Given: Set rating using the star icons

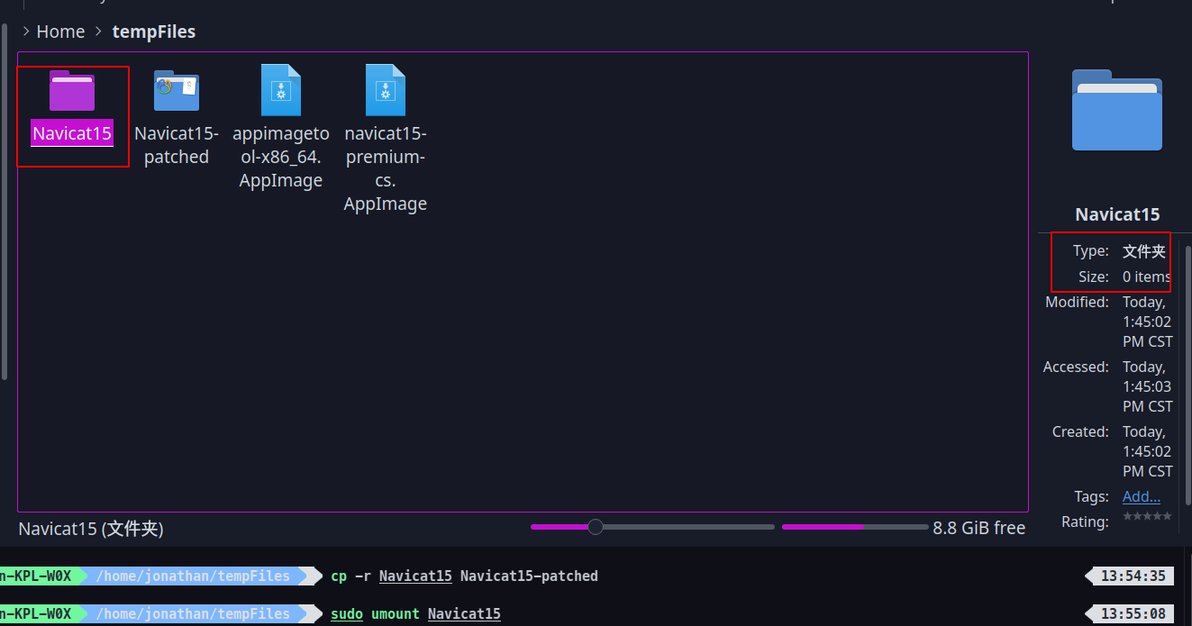Looking at the screenshot, I should click(x=1147, y=516).
